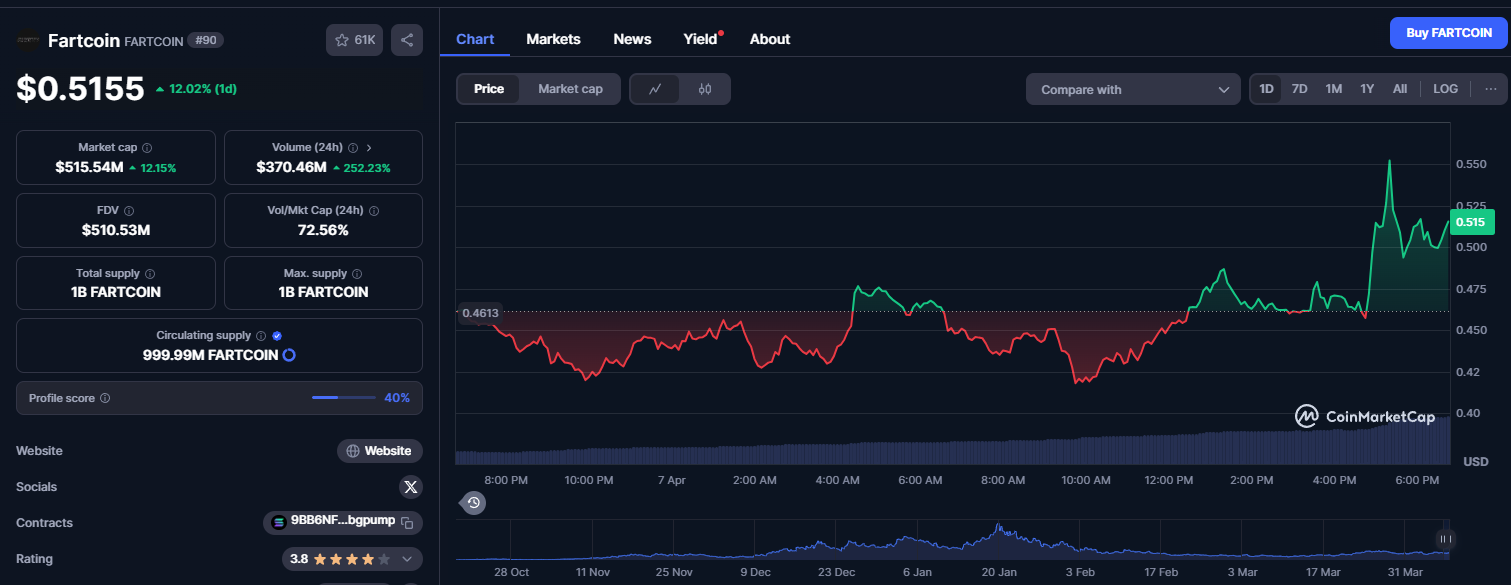Open the Compare with dropdown
The image size is (1511, 585).
tap(1133, 89)
